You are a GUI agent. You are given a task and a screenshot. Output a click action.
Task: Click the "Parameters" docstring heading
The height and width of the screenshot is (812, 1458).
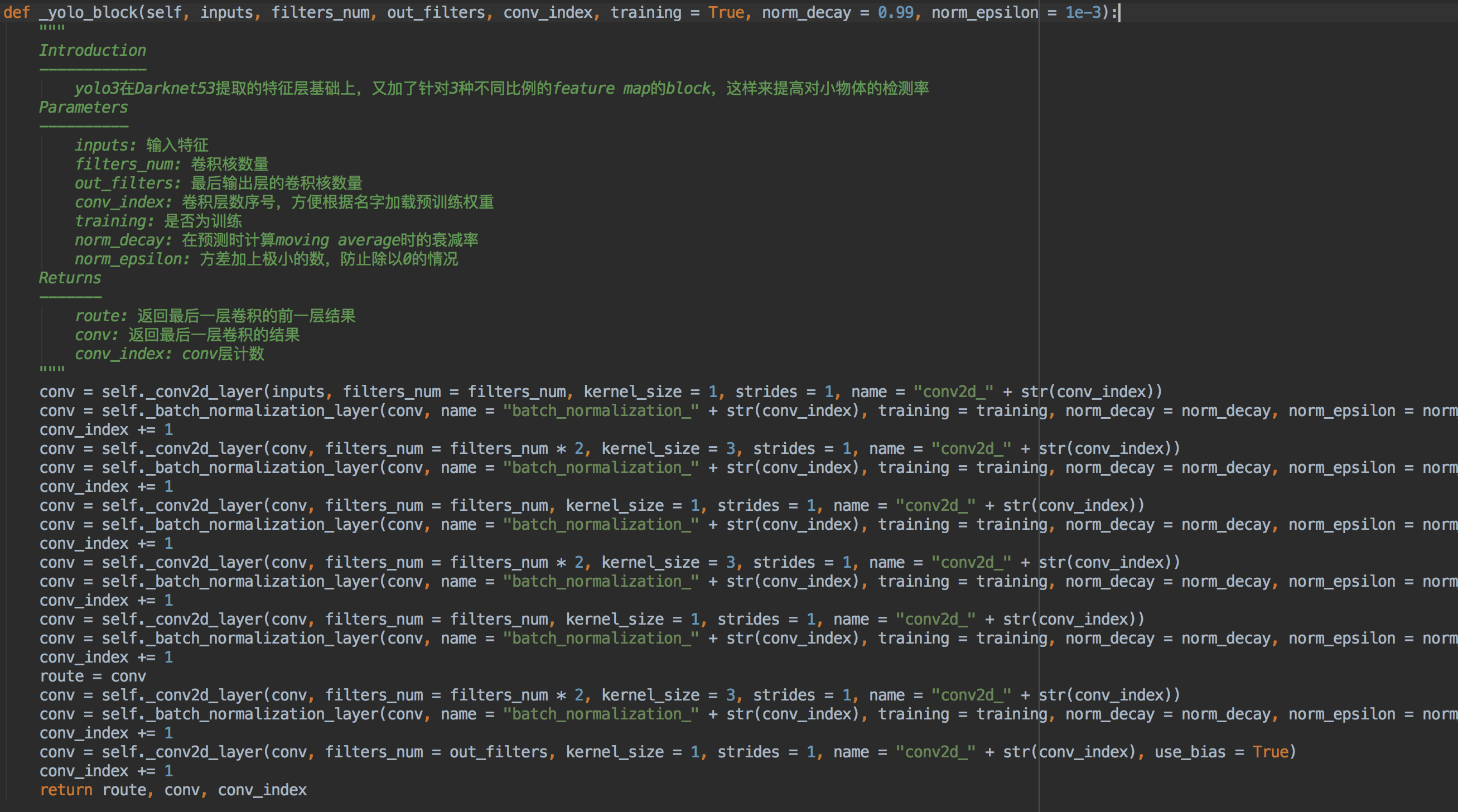tap(83, 108)
